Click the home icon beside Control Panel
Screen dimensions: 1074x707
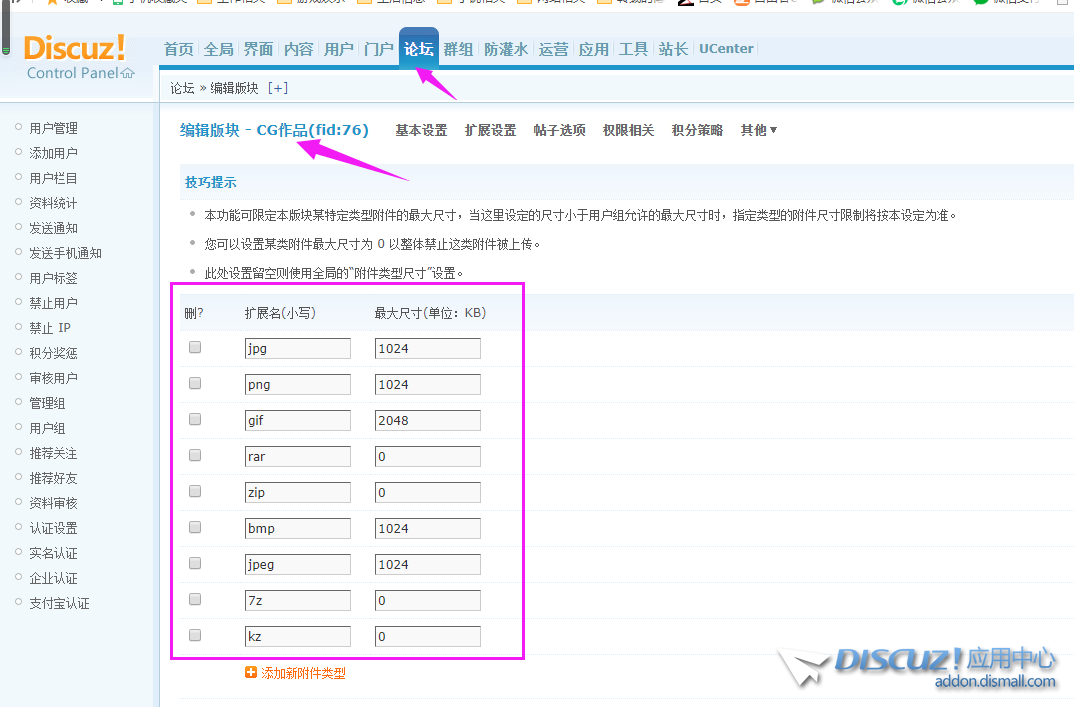127,73
